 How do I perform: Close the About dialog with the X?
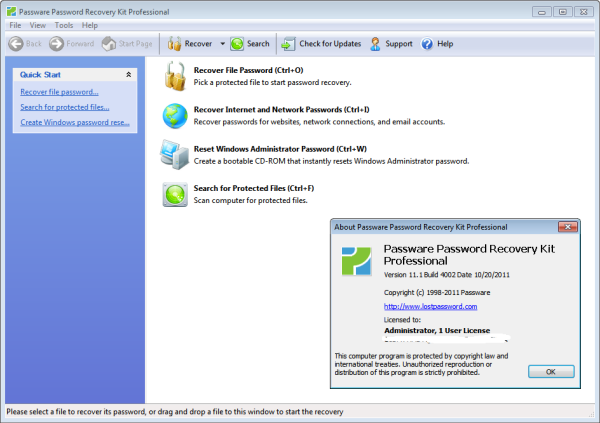coord(568,227)
